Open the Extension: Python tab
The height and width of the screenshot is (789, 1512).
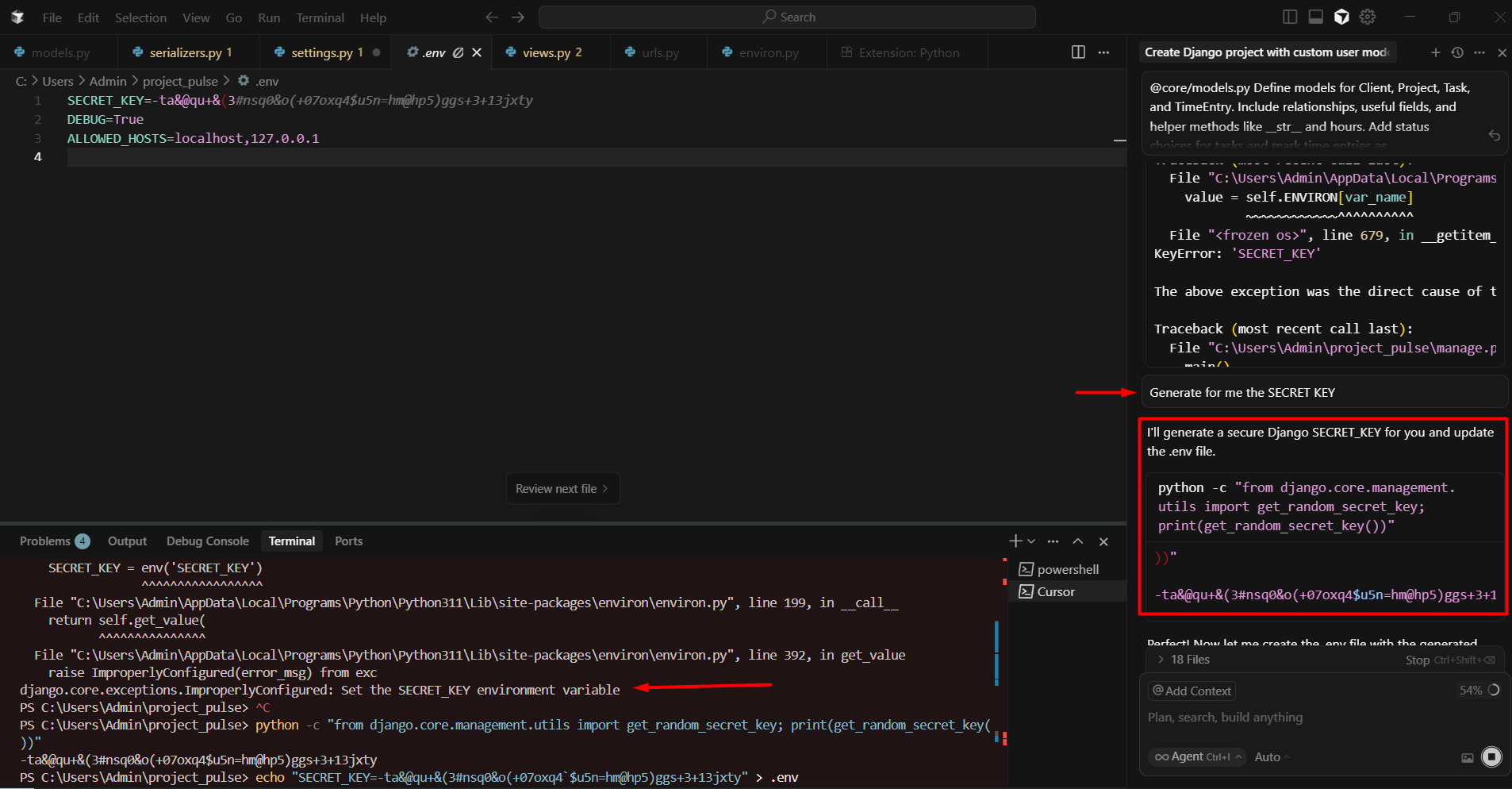pos(908,52)
